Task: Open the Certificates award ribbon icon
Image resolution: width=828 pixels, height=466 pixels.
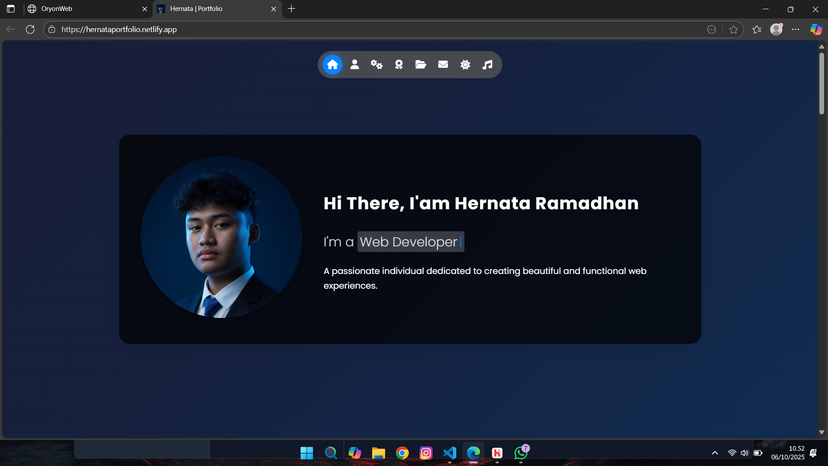Action: point(399,64)
